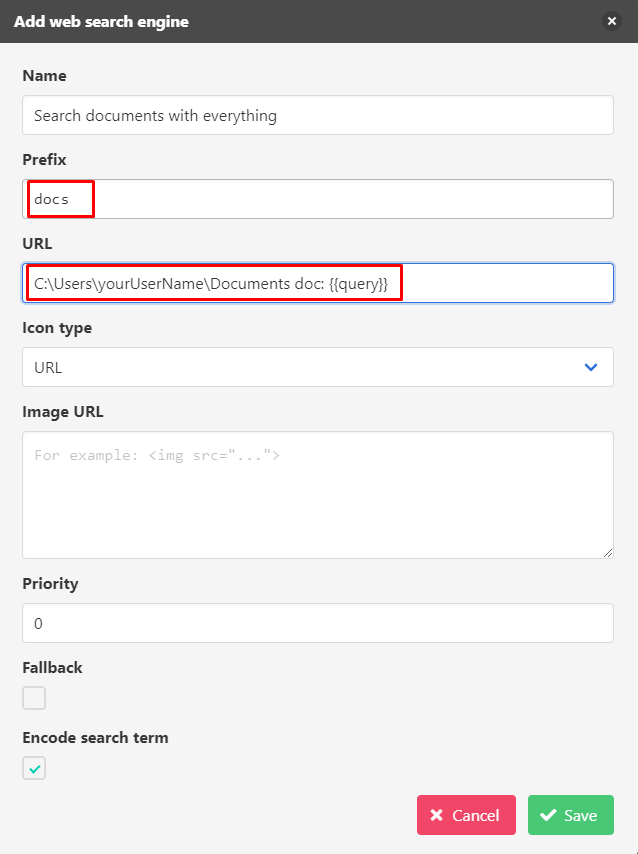Viewport: 638px width, 854px height.
Task: Click the URL field with the Documents path
Action: coord(318,283)
